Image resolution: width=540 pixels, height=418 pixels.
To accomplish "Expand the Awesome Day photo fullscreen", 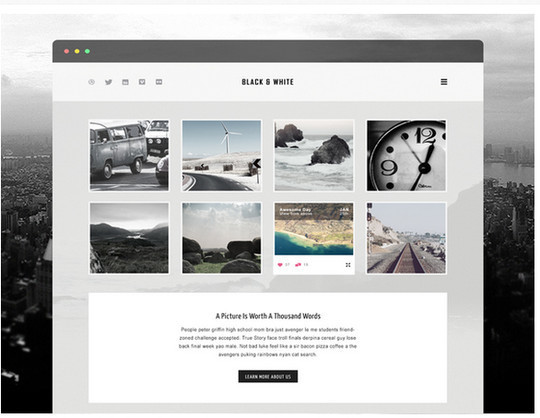I will click(x=348, y=265).
